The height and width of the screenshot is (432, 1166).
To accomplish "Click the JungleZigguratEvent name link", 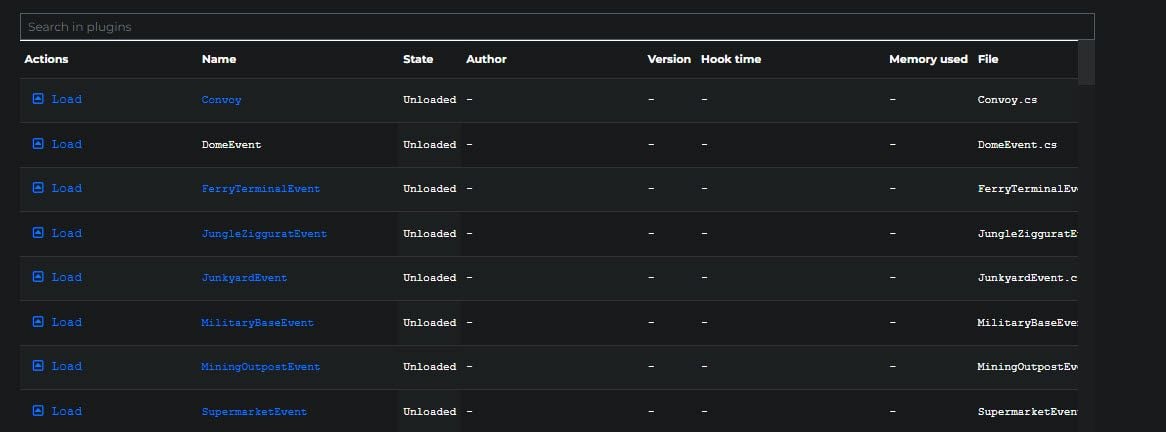I will click(264, 234).
